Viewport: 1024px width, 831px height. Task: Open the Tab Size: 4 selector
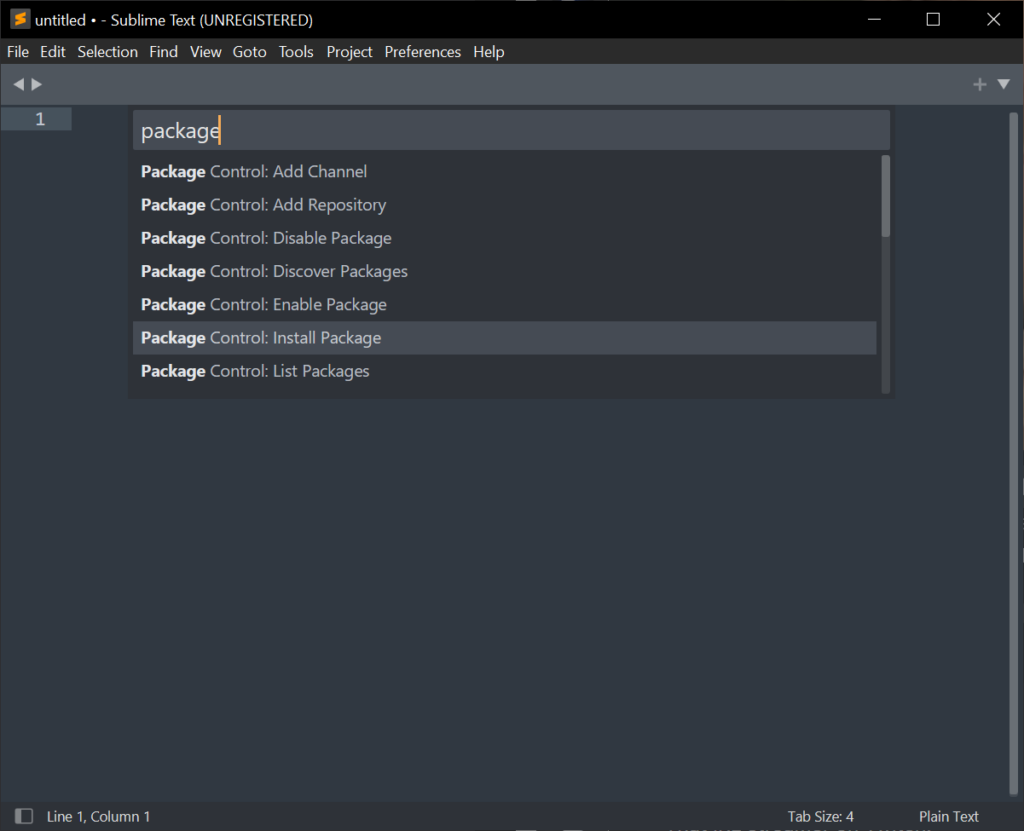(820, 817)
